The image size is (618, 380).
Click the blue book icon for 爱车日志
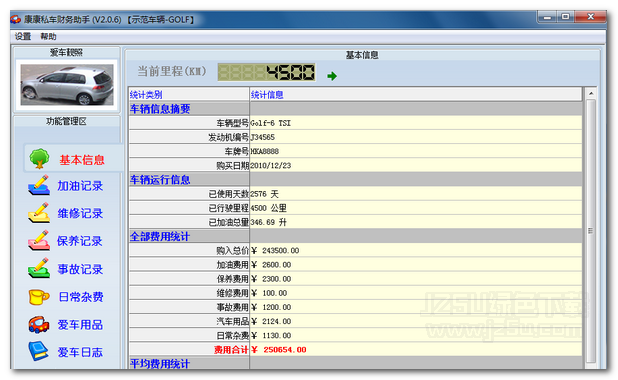tap(39, 351)
